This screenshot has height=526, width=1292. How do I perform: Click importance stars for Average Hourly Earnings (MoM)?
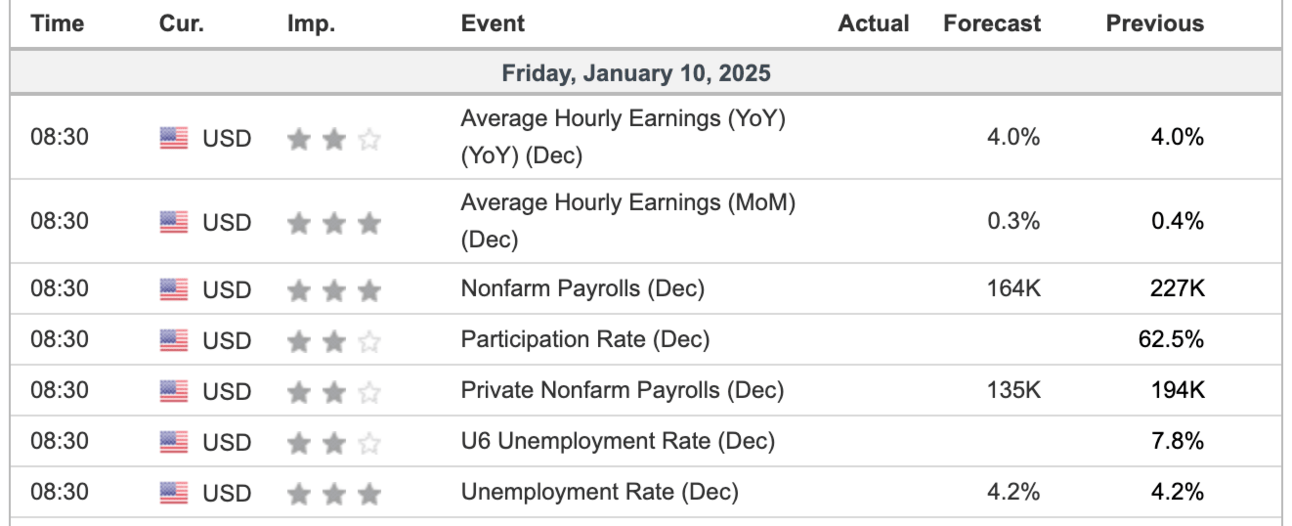pyautogui.click(x=334, y=223)
